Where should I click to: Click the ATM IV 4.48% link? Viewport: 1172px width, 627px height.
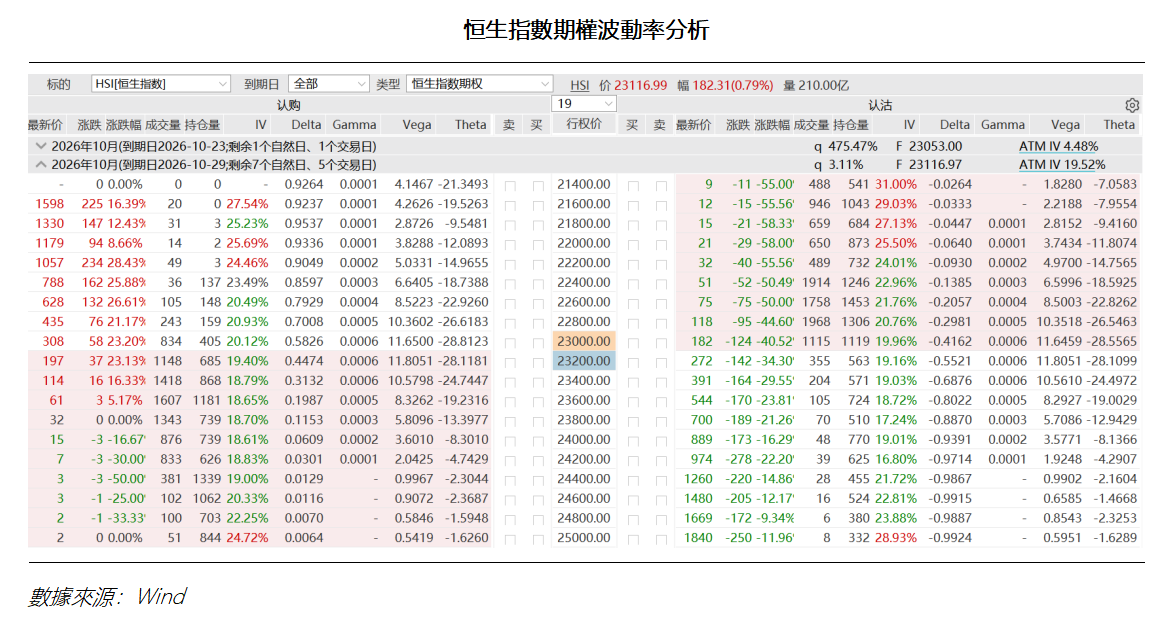[1058, 146]
